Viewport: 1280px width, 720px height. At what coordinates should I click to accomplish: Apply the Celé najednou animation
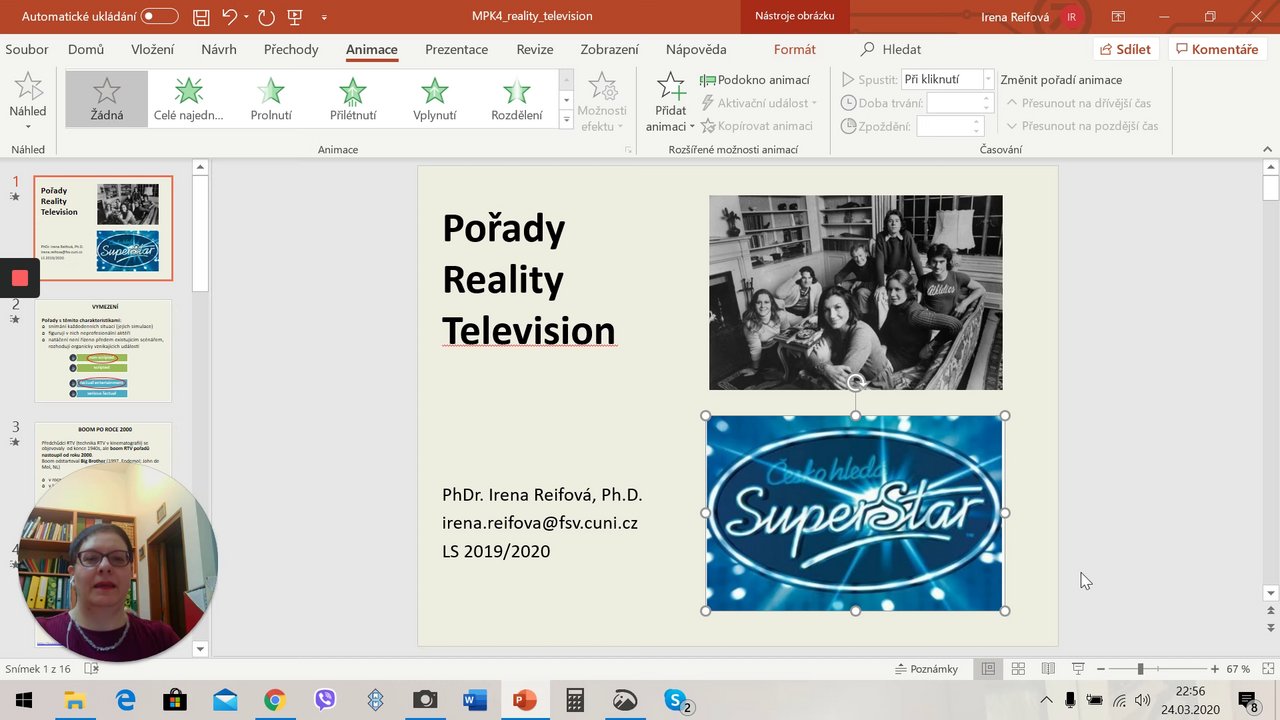click(189, 99)
